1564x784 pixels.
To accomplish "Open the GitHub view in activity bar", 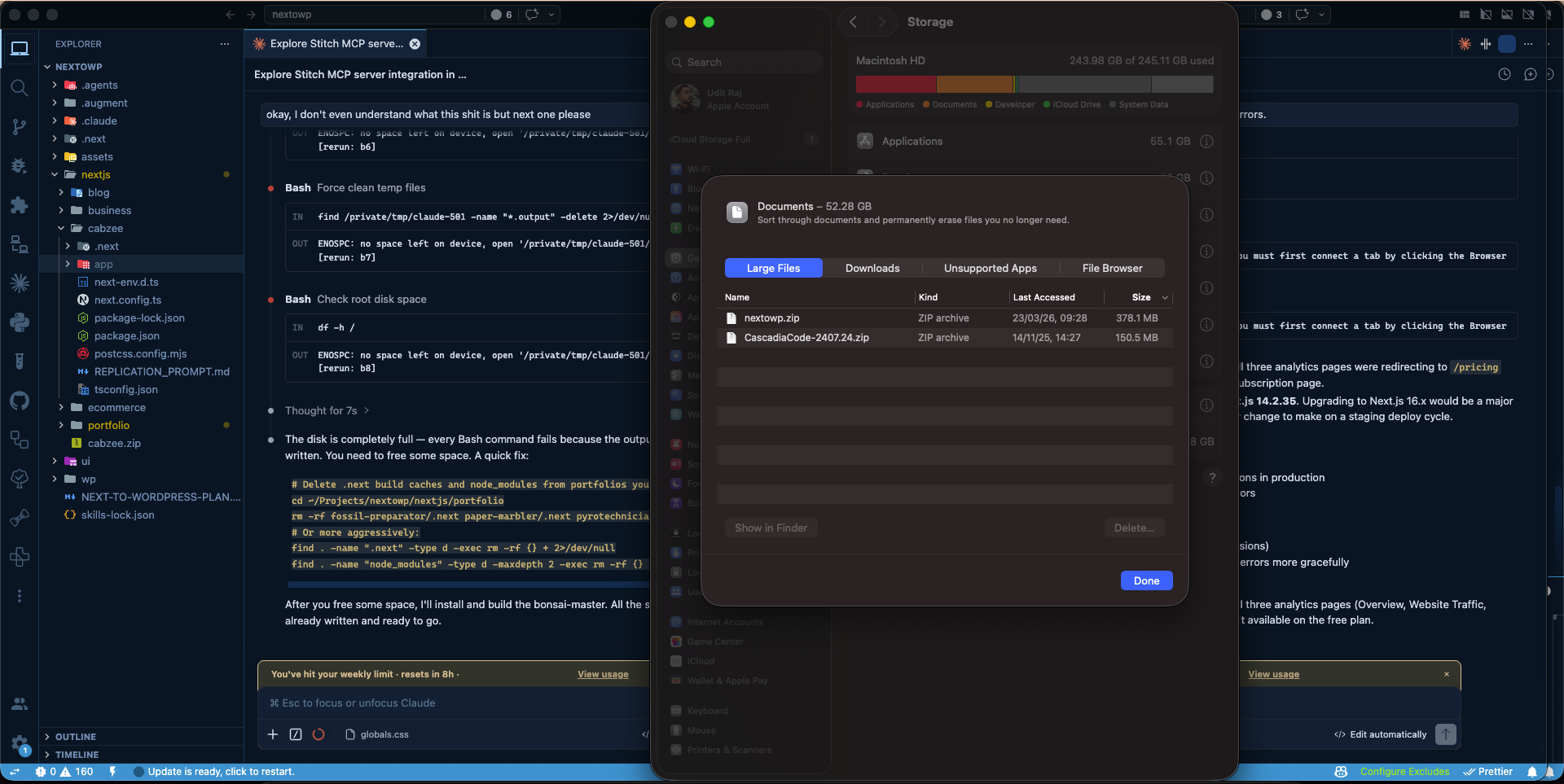I will tap(20, 401).
